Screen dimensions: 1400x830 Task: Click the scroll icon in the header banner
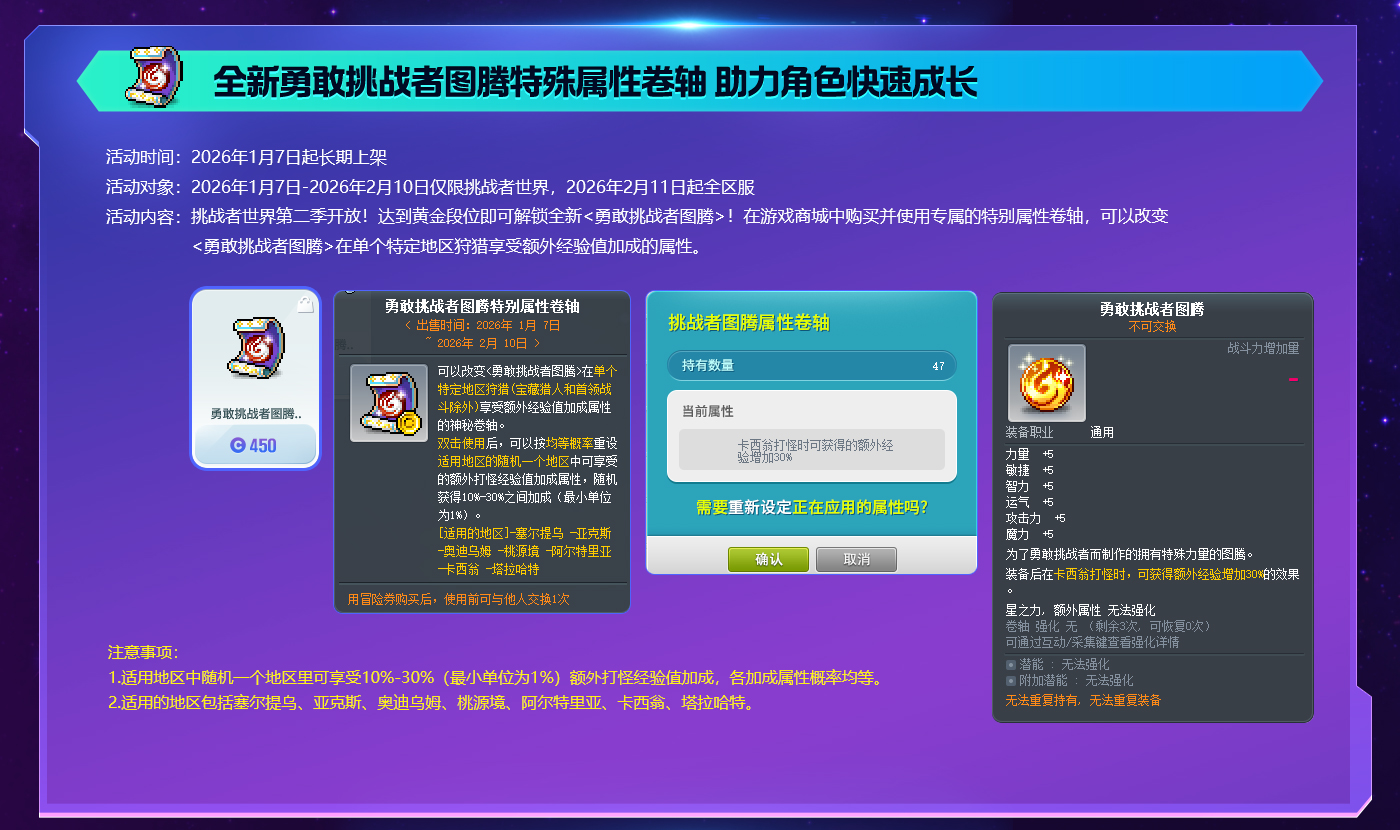tap(154, 77)
